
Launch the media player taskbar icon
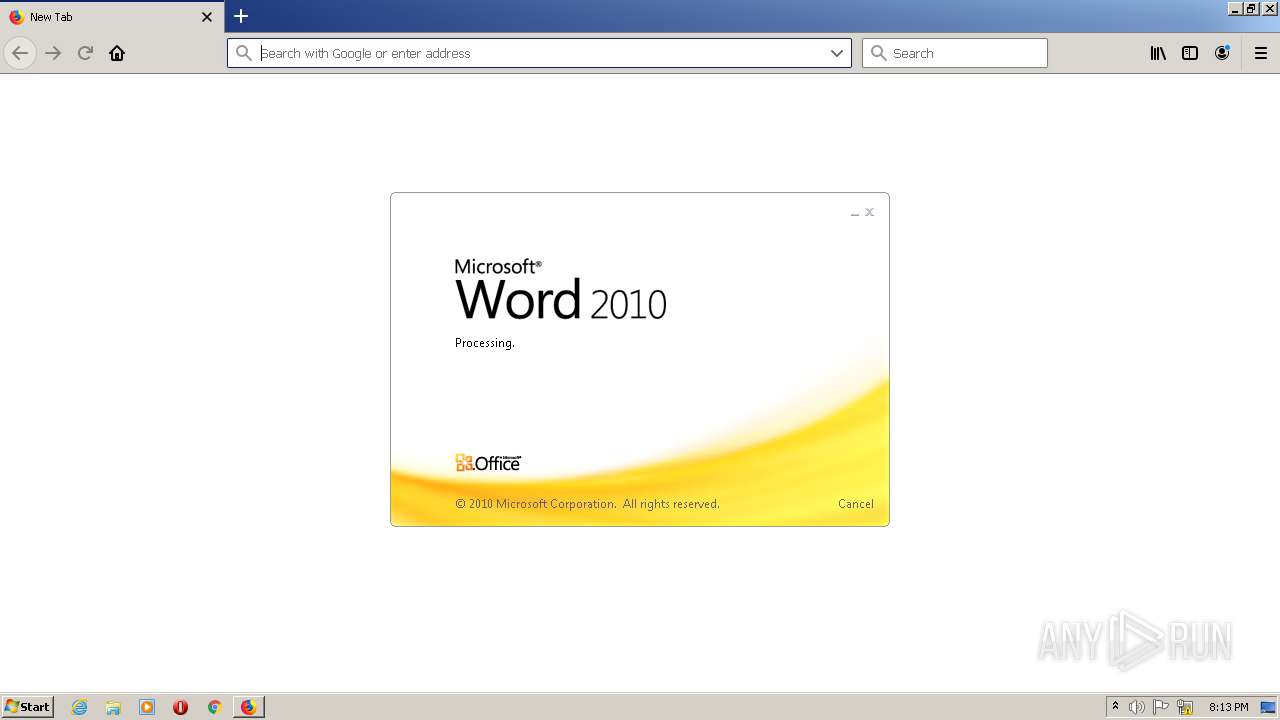pyautogui.click(x=147, y=707)
